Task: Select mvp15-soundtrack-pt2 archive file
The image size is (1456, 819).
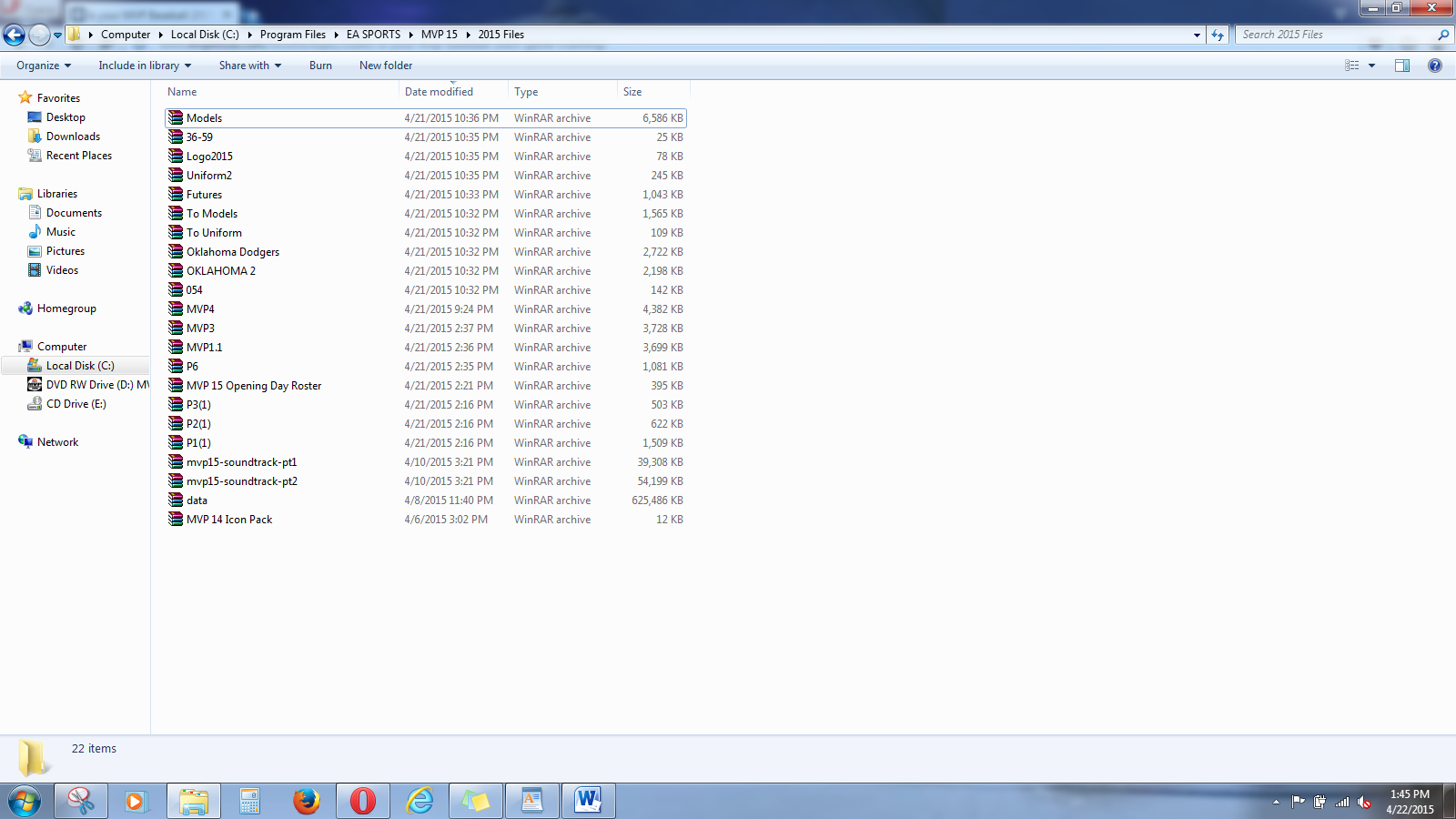Action: coord(425,481)
